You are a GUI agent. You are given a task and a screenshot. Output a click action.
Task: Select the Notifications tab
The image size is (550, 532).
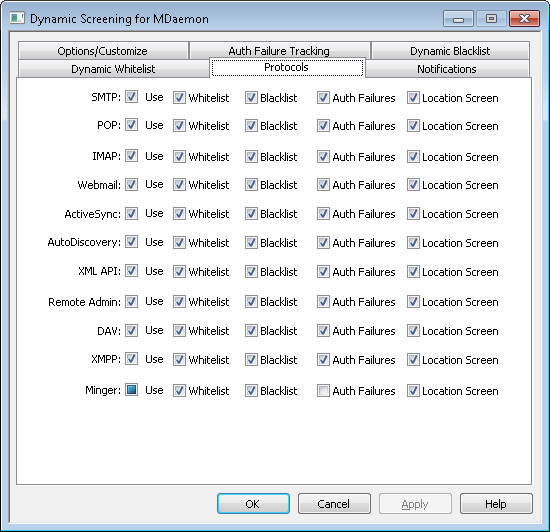pos(447,69)
